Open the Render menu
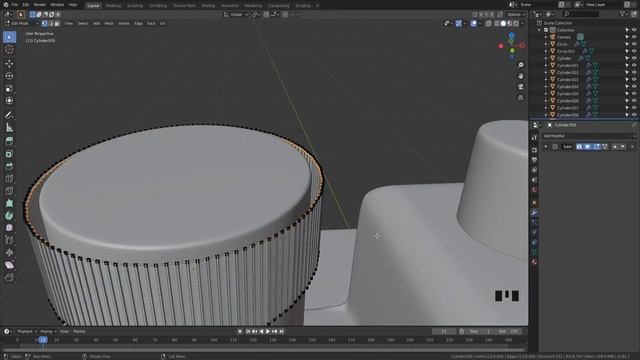This screenshot has height=360, width=640. tap(40, 5)
